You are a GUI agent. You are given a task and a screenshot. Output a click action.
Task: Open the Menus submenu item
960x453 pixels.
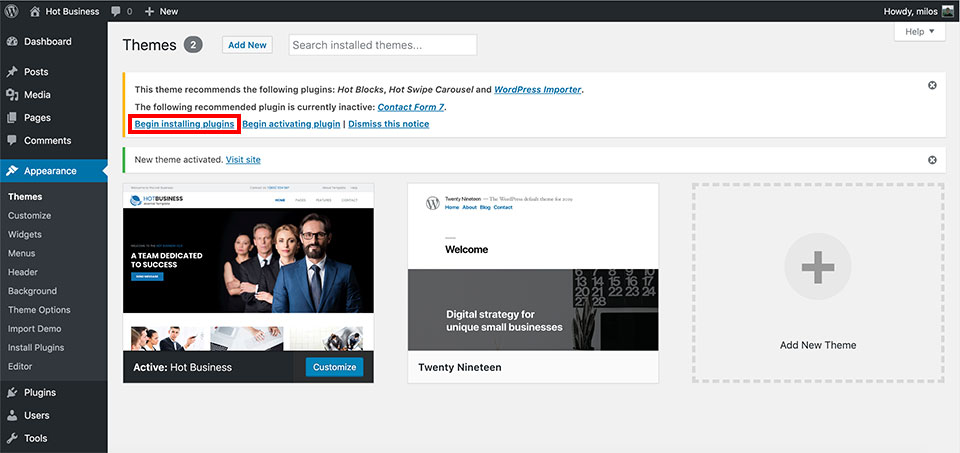pos(21,253)
